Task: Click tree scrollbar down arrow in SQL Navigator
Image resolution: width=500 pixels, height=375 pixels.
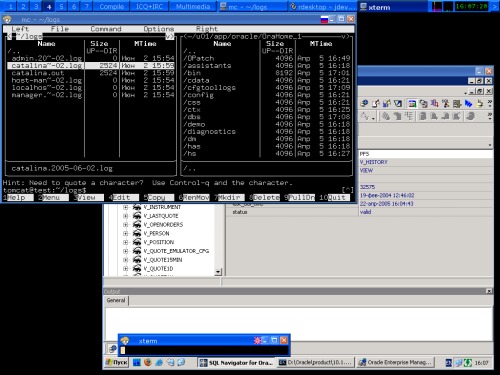Action: [x=218, y=272]
